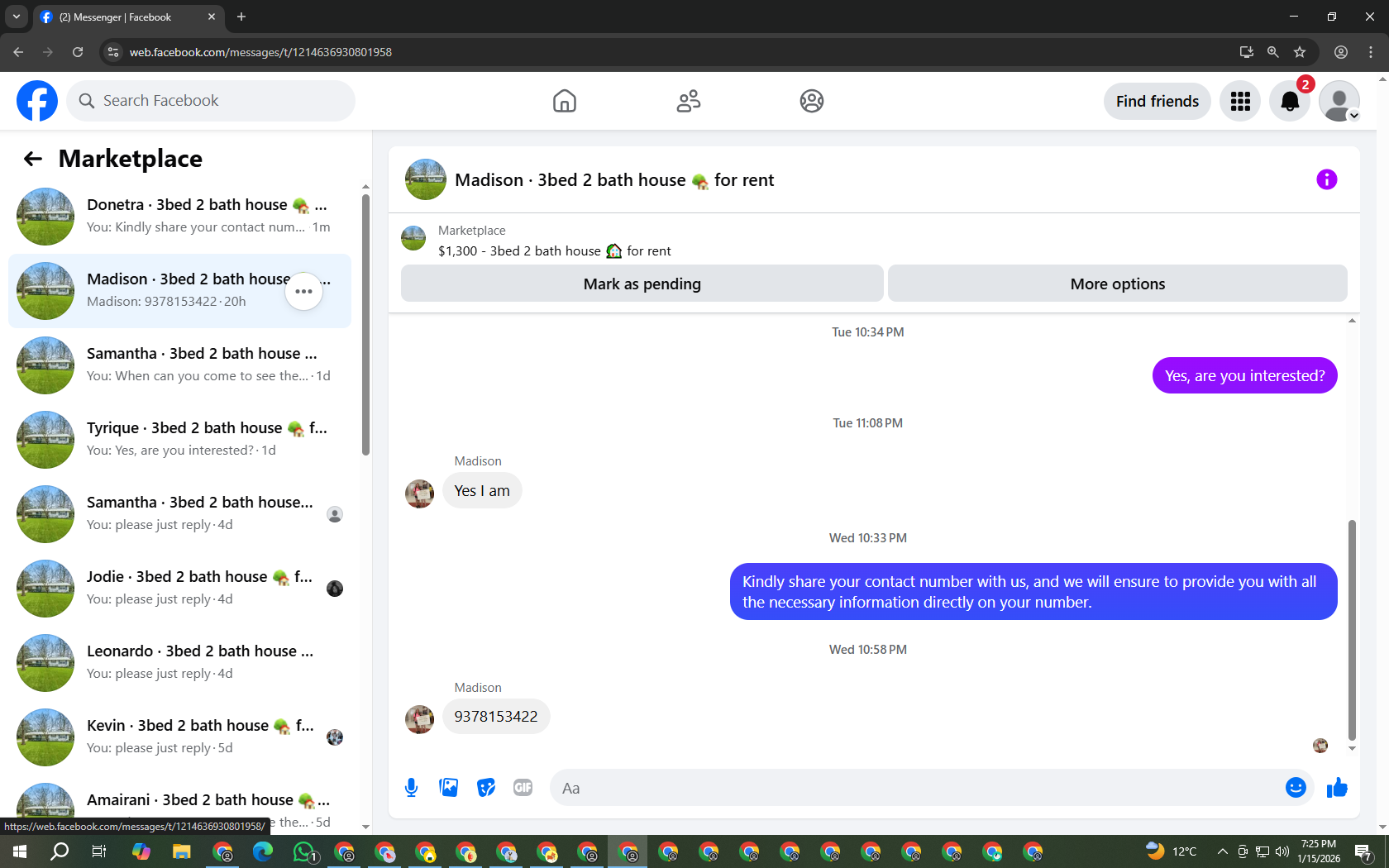The image size is (1389, 868).
Task: Open conversation information purple icon
Action: [1326, 179]
